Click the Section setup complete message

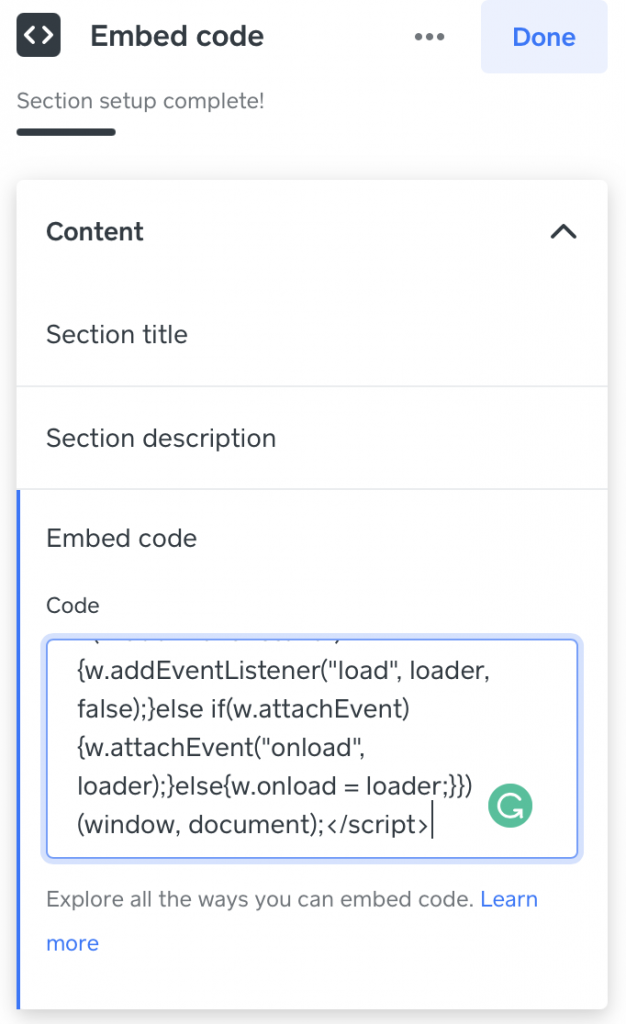[139, 101]
